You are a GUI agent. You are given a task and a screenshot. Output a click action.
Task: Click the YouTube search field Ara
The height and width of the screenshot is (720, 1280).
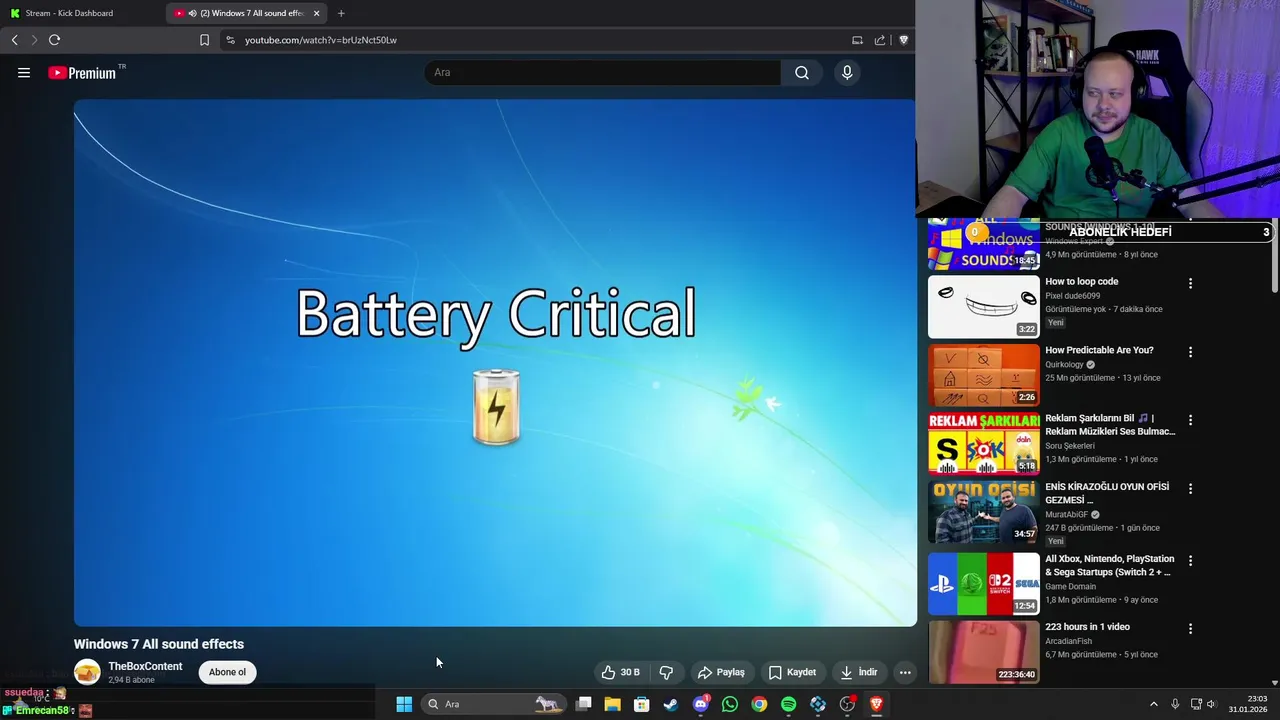603,72
